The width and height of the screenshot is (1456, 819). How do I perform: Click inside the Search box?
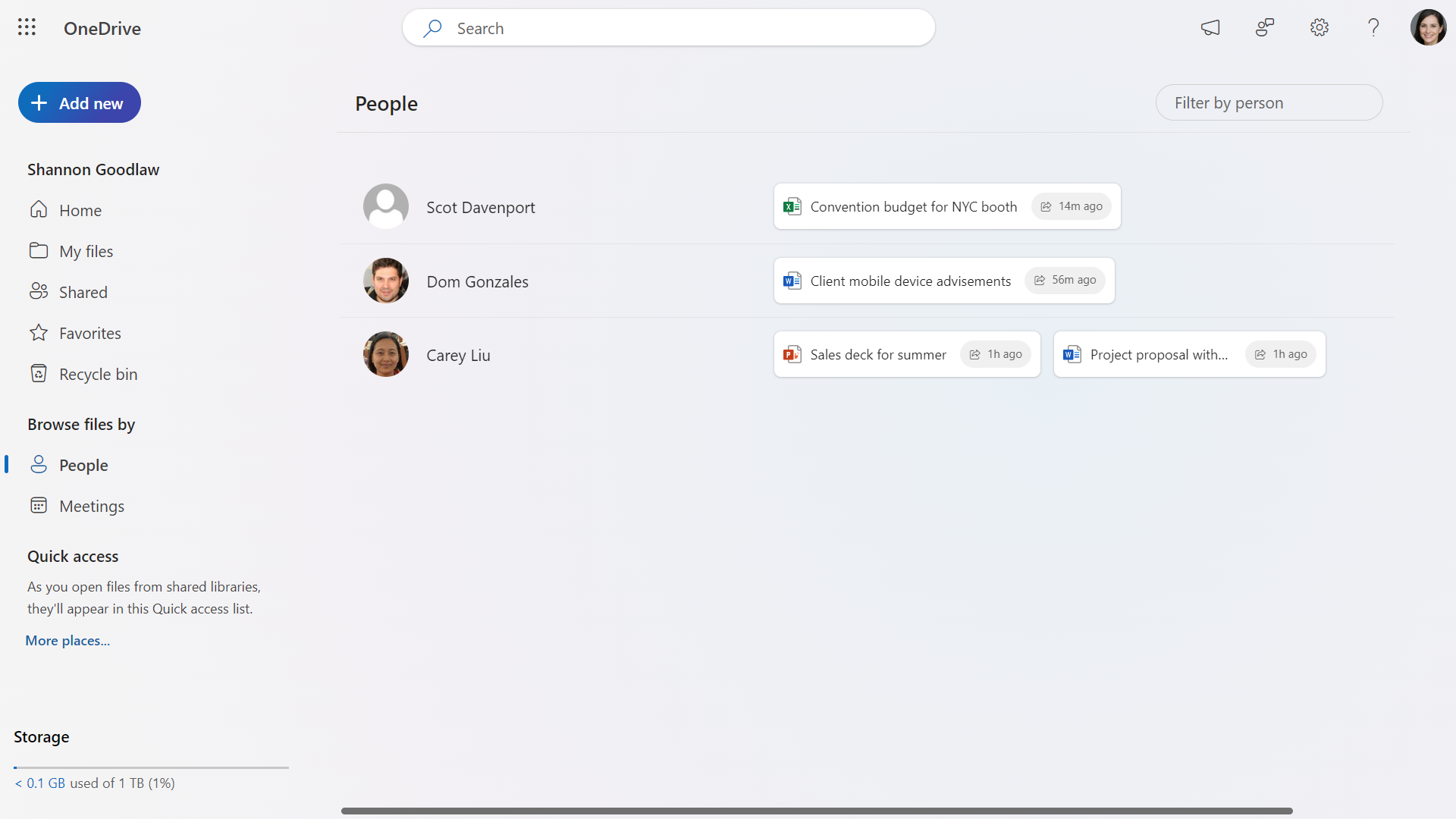(x=667, y=27)
